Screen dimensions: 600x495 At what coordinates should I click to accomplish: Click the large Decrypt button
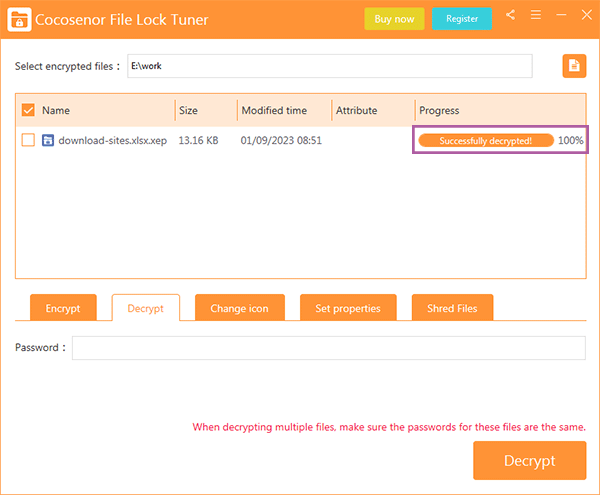coord(530,460)
